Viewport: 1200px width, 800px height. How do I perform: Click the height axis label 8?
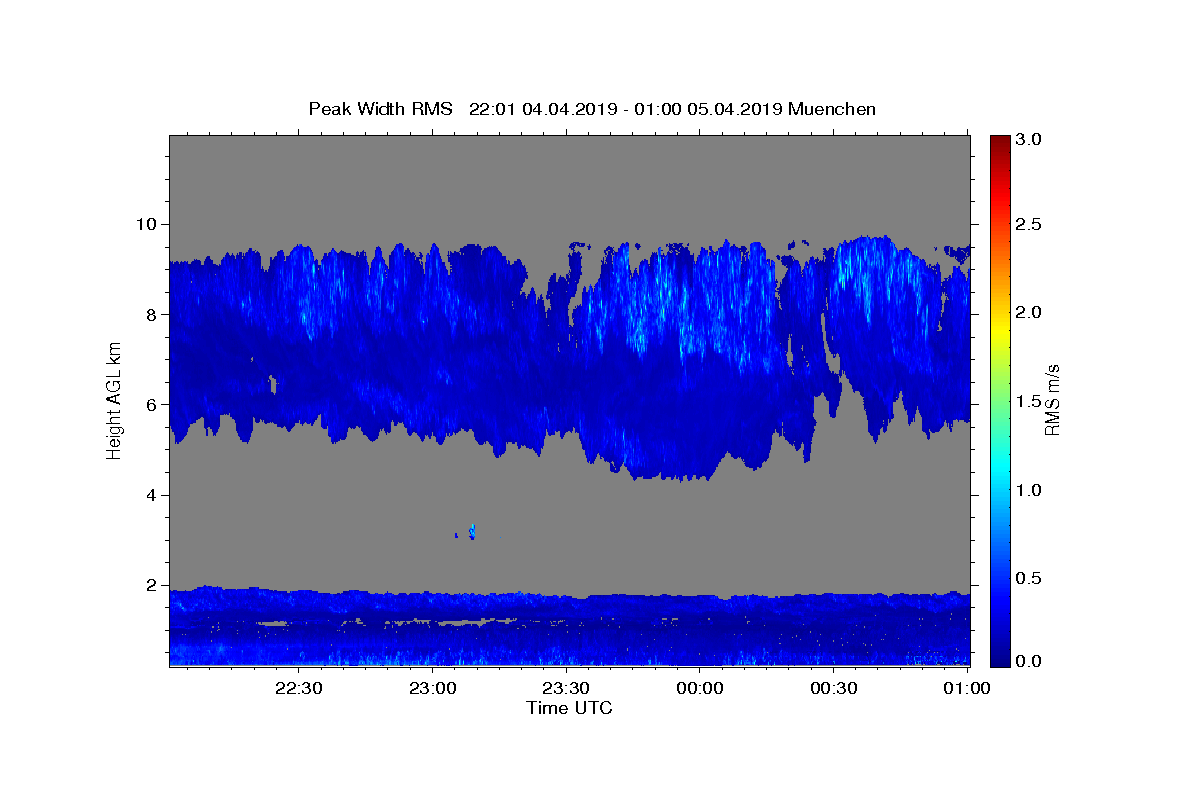click(x=154, y=314)
